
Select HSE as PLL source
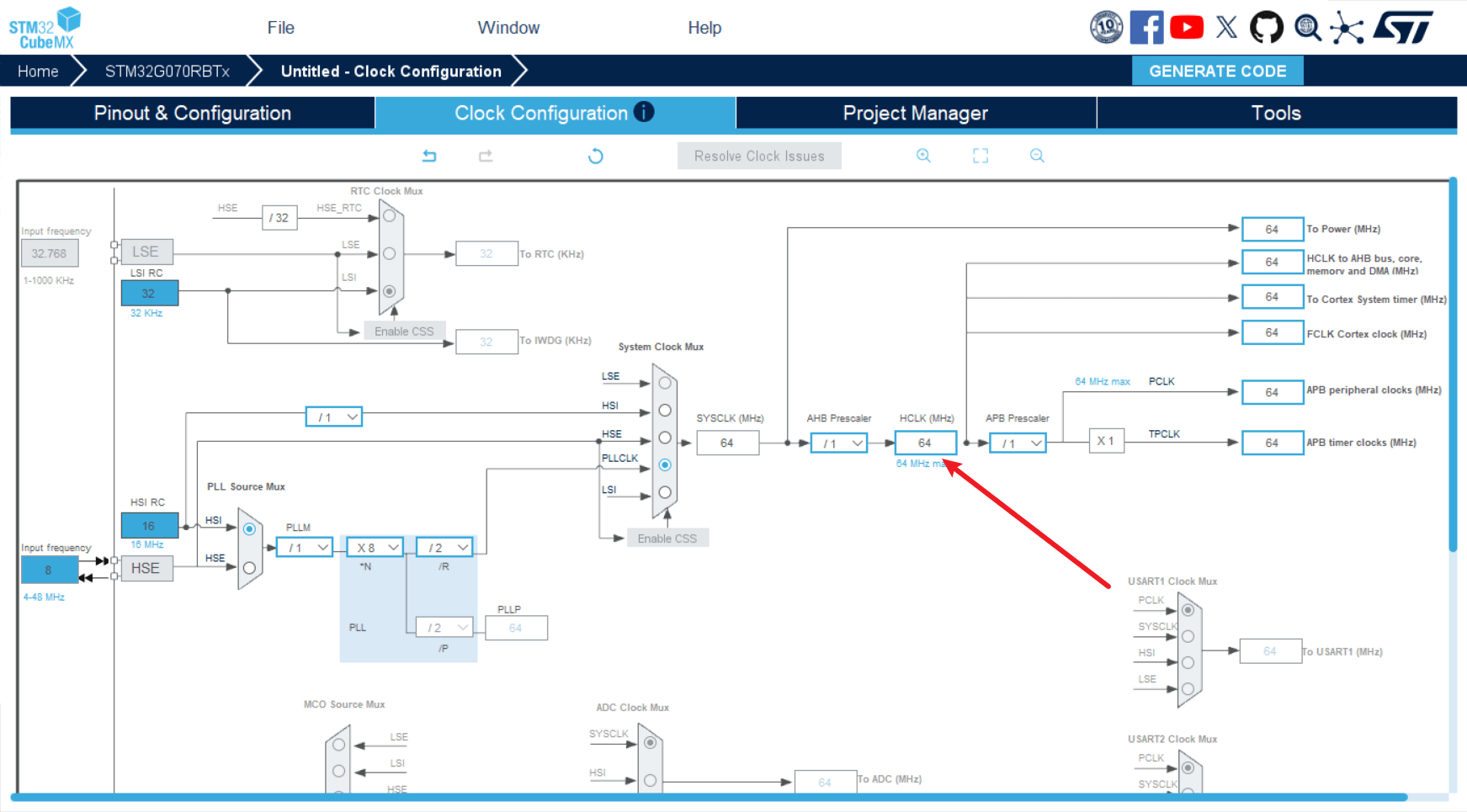pos(249,568)
